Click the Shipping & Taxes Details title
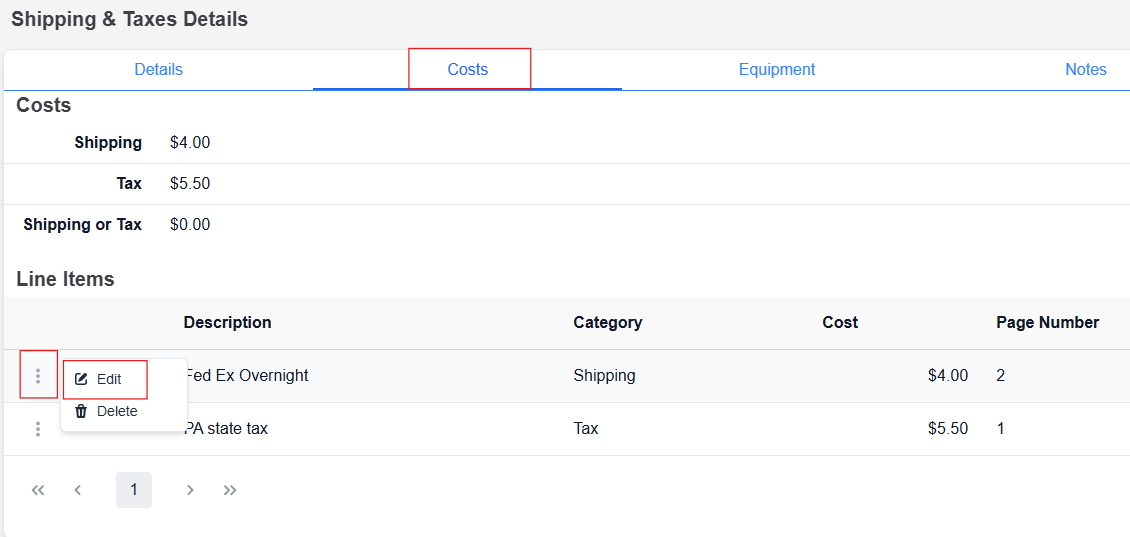Image resolution: width=1130 pixels, height=537 pixels. click(130, 19)
